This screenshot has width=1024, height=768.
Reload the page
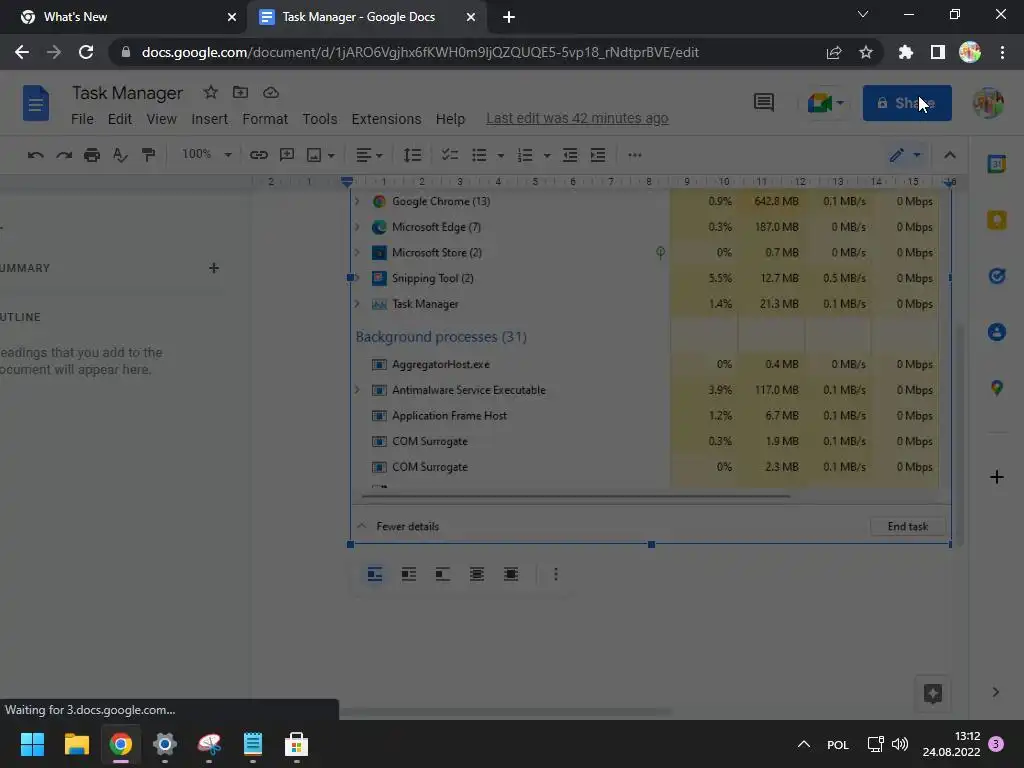pos(86,52)
